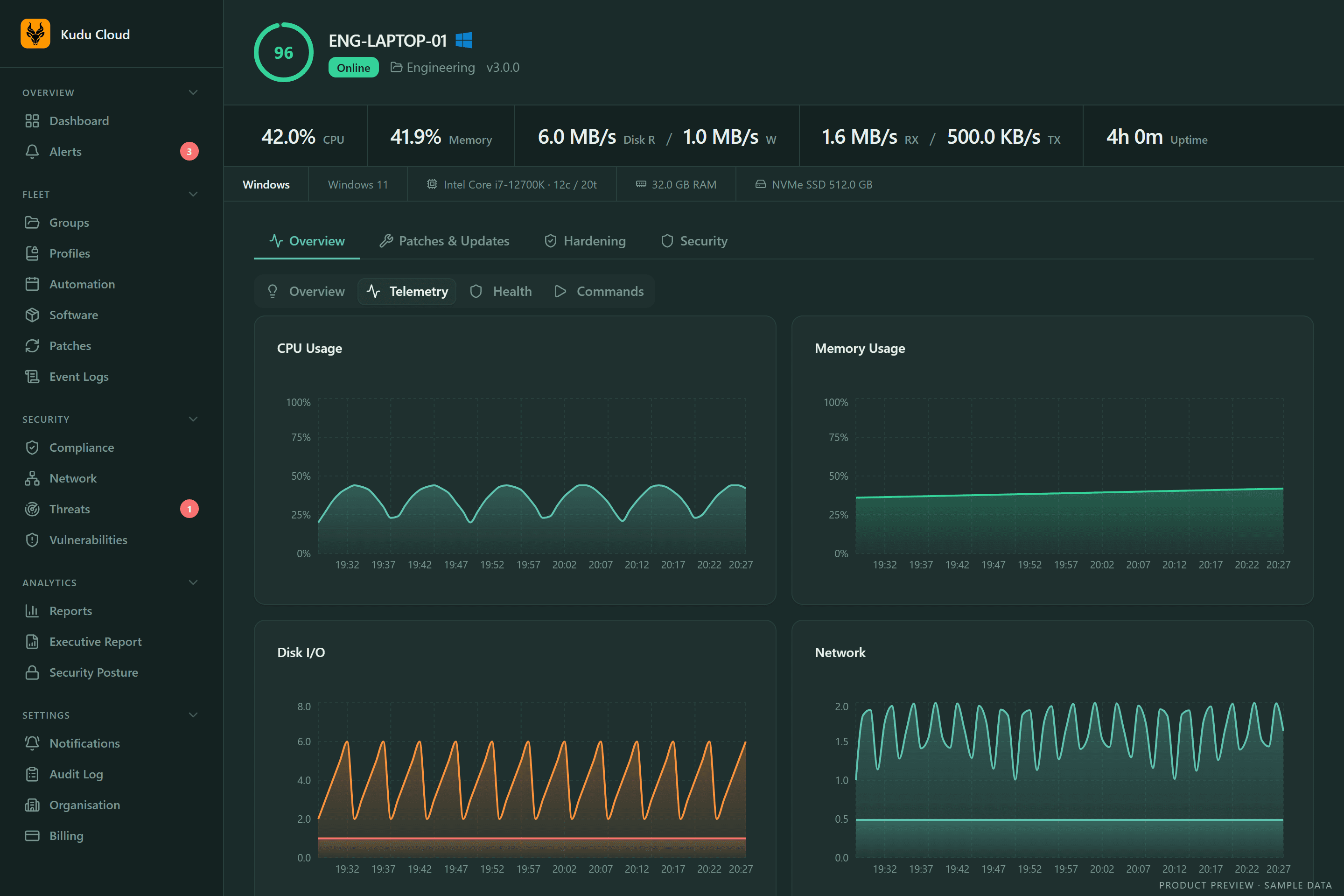Viewport: 1344px width, 896px height.
Task: Open the Commands sub-tab
Action: coord(599,291)
